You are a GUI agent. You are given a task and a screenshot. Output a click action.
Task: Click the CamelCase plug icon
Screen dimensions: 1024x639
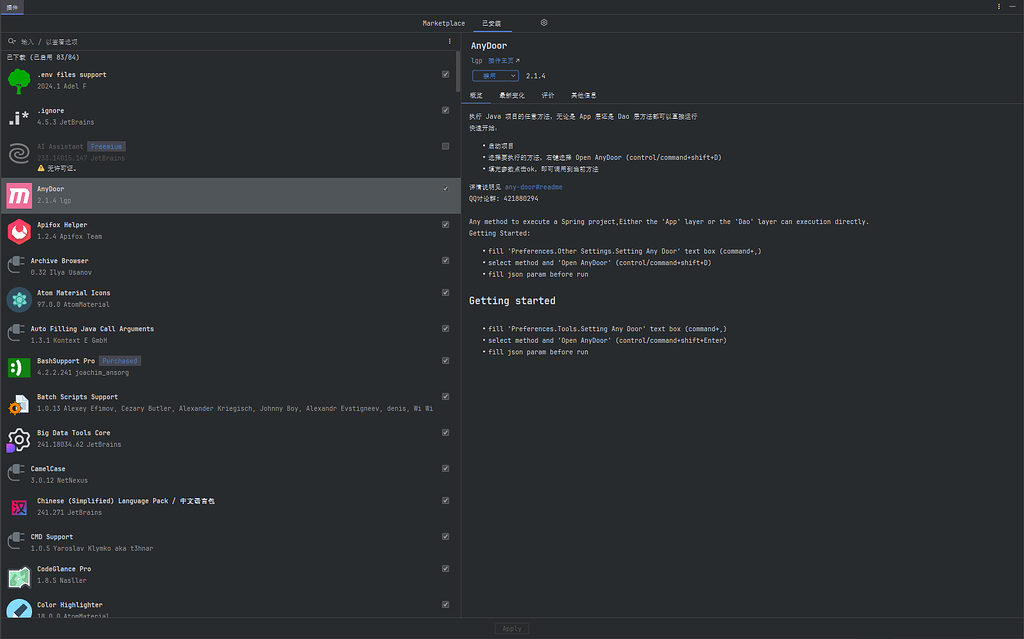16,472
